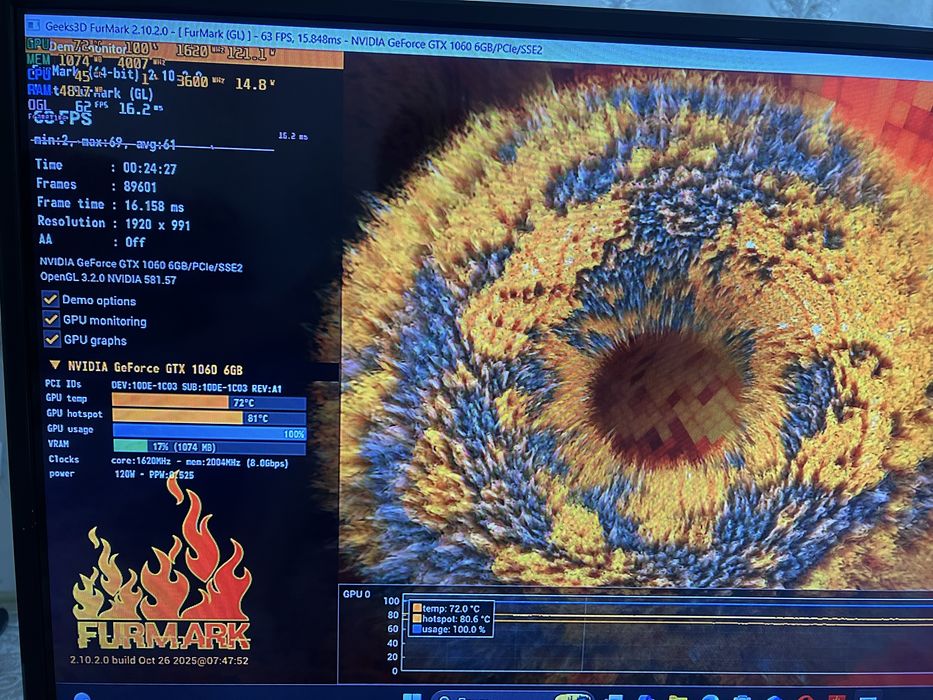
Task: Click the 16.2 ms frametime graph label
Action: pos(293,136)
